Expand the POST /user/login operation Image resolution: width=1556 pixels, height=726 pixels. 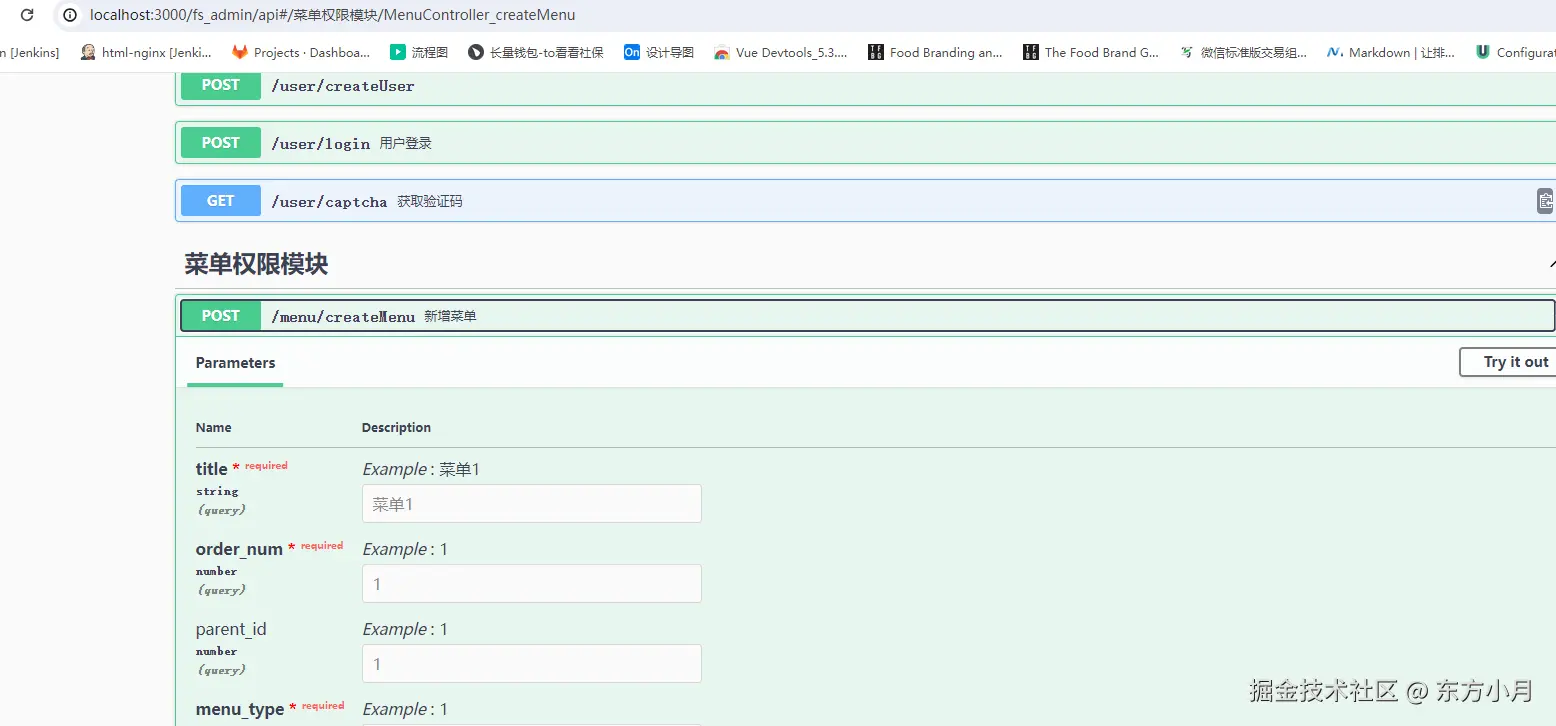pyautogui.click(x=865, y=143)
